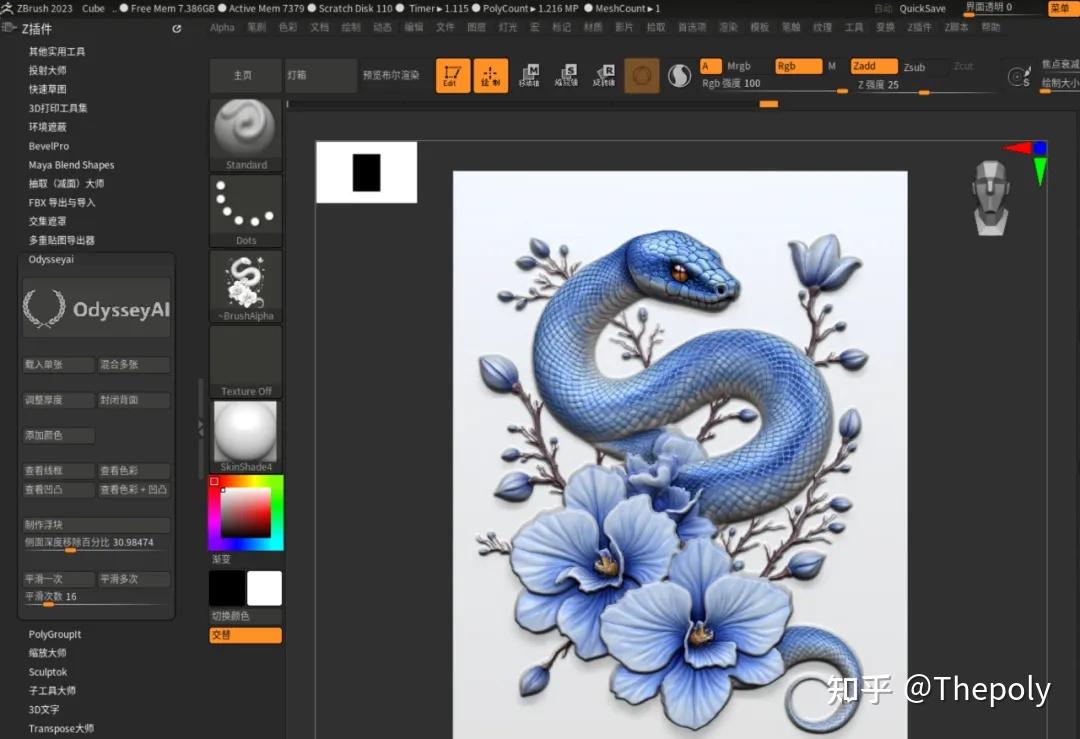Click the 混合多张 button
Image resolution: width=1080 pixels, height=739 pixels.
(134, 364)
